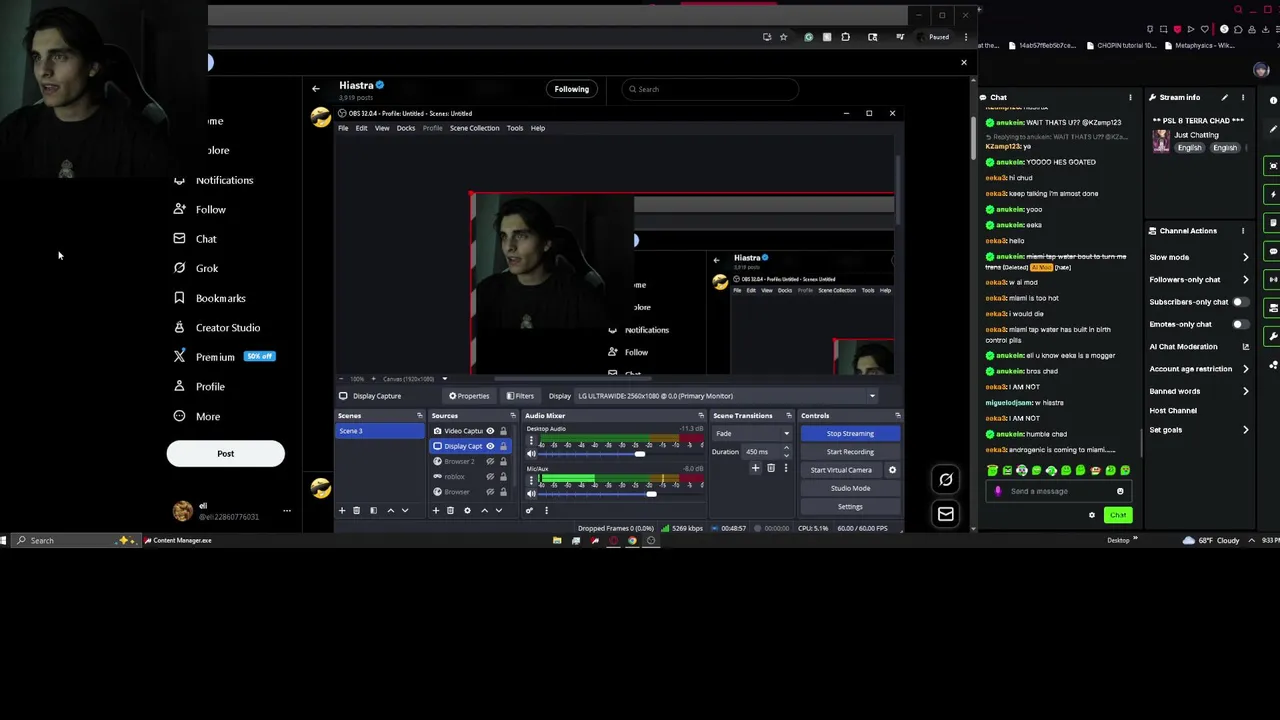
Task: Open Chat panel three-dots menu
Action: 1130,98
